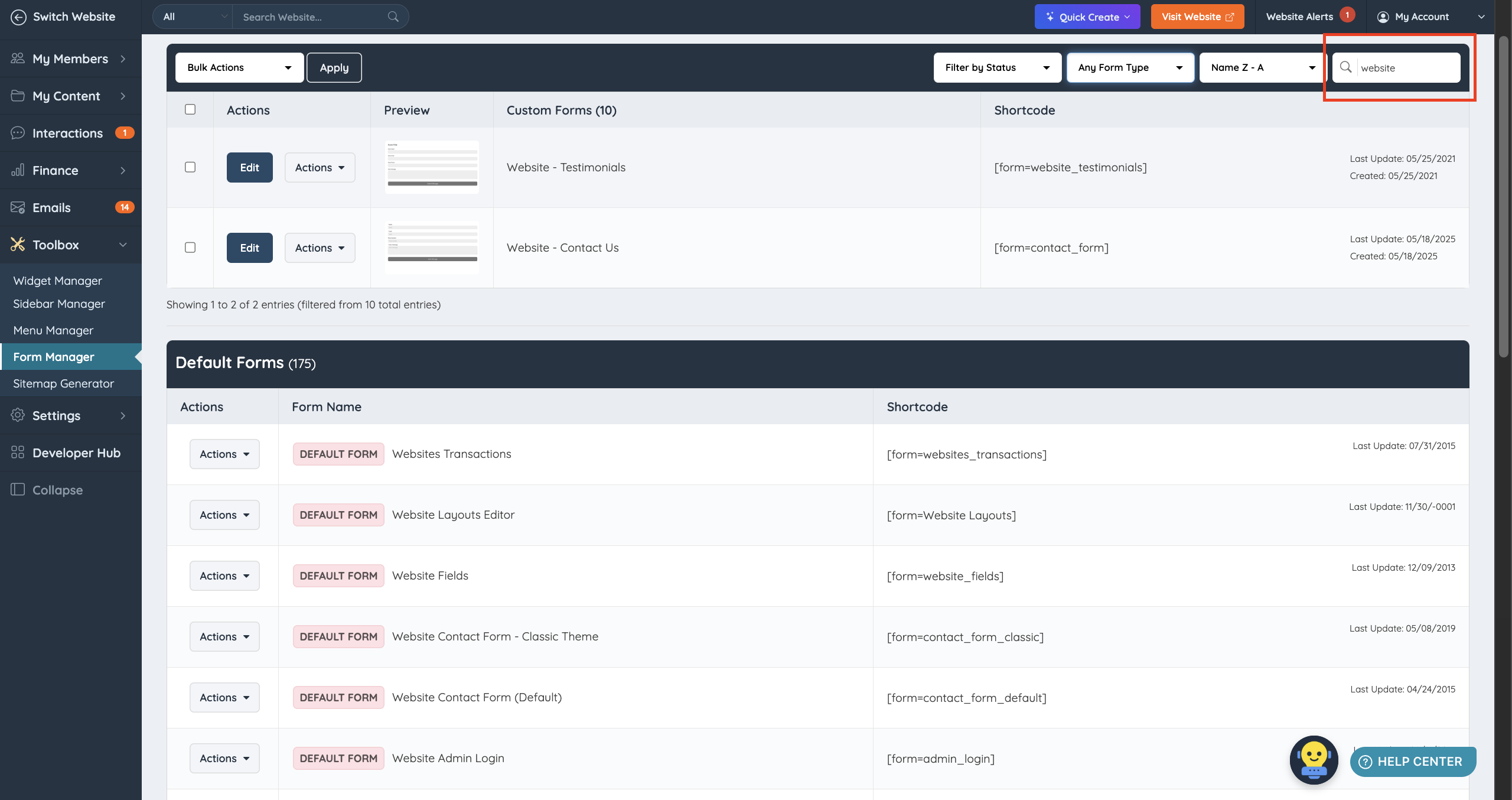Viewport: 1512px width, 800px height.
Task: Click the Toolbox wrench icon in sidebar
Action: (x=18, y=245)
